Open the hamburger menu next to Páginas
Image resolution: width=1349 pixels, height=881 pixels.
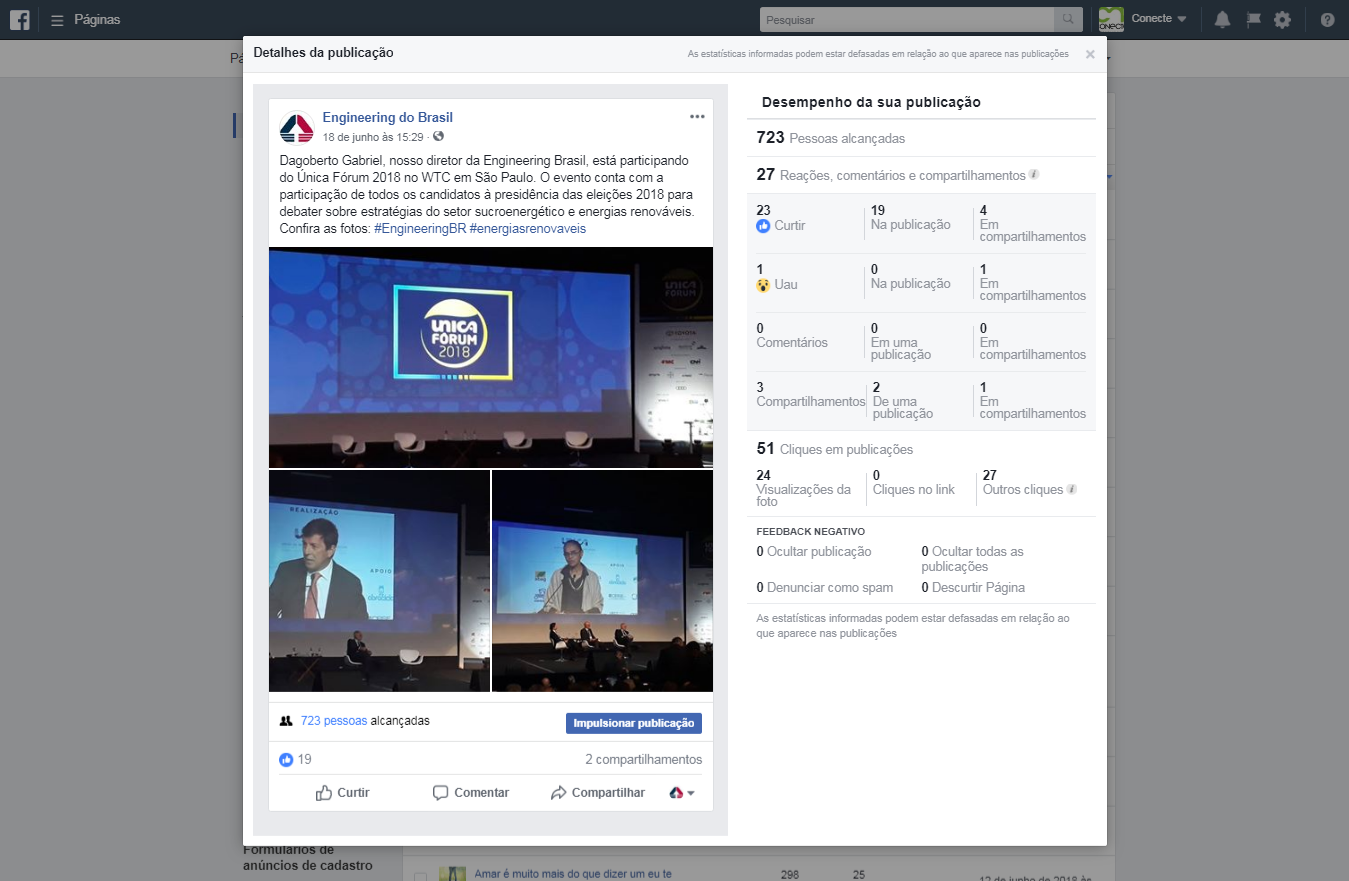pyautogui.click(x=57, y=20)
